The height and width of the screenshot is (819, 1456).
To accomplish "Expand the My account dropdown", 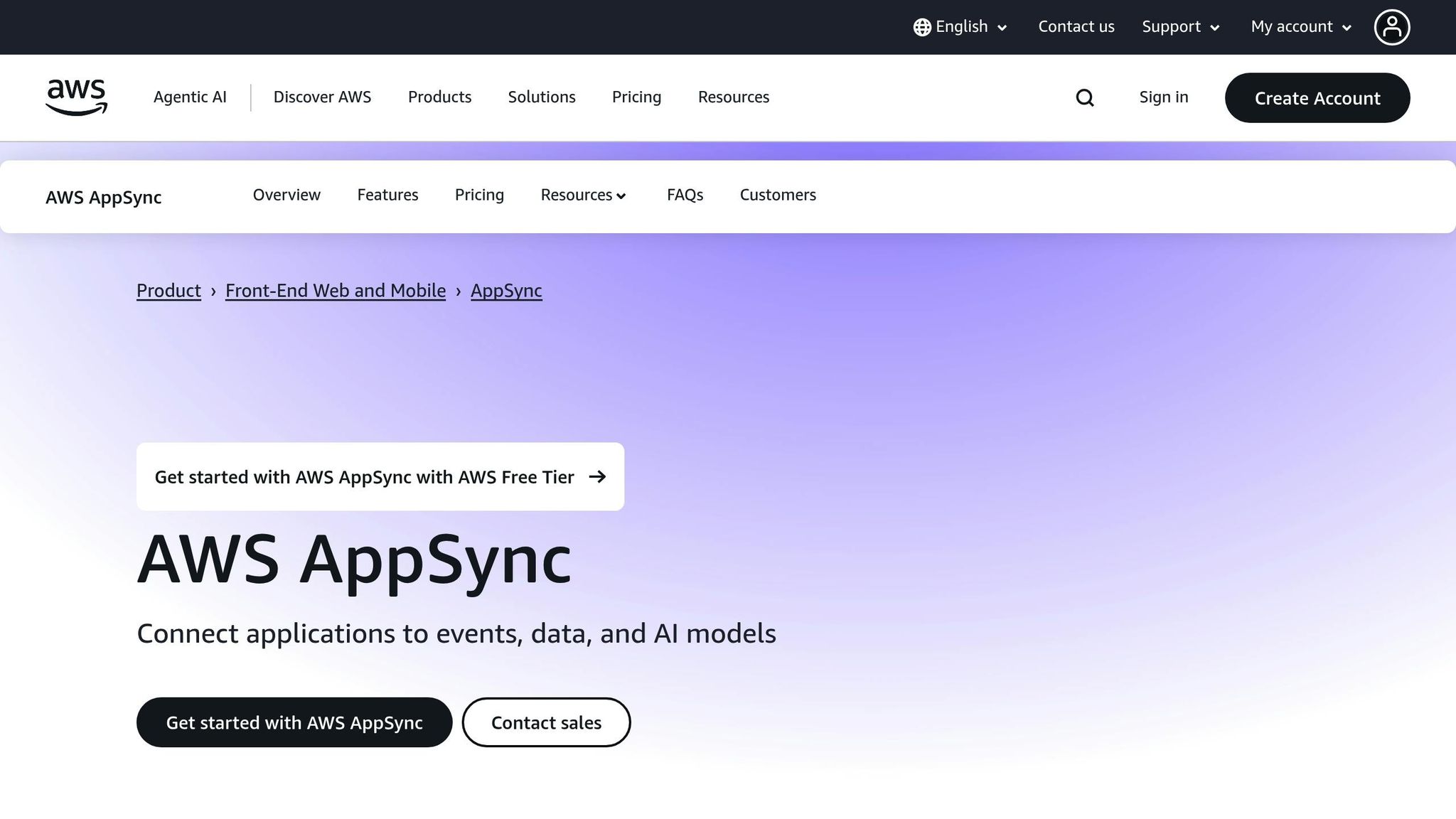I will pyautogui.click(x=1301, y=27).
